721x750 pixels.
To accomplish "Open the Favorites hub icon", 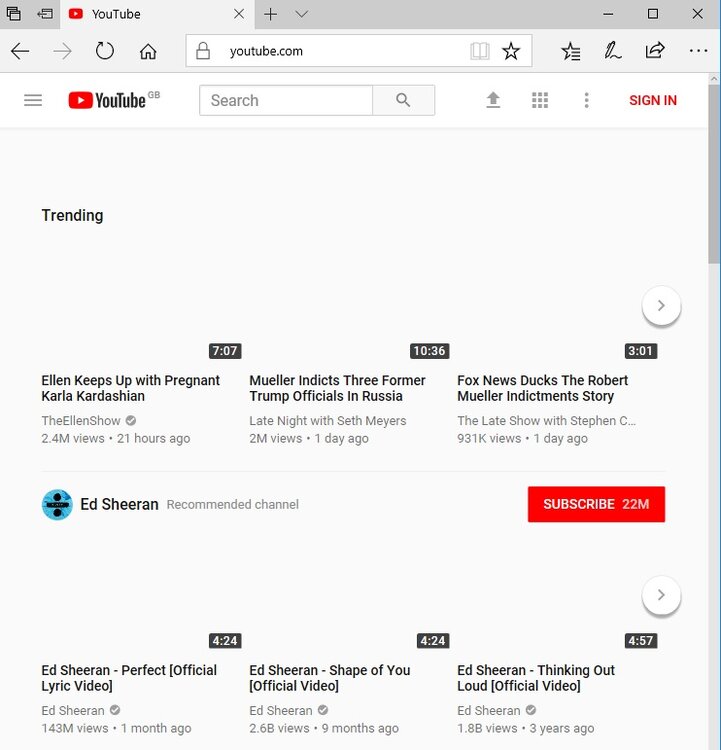I will (x=571, y=51).
